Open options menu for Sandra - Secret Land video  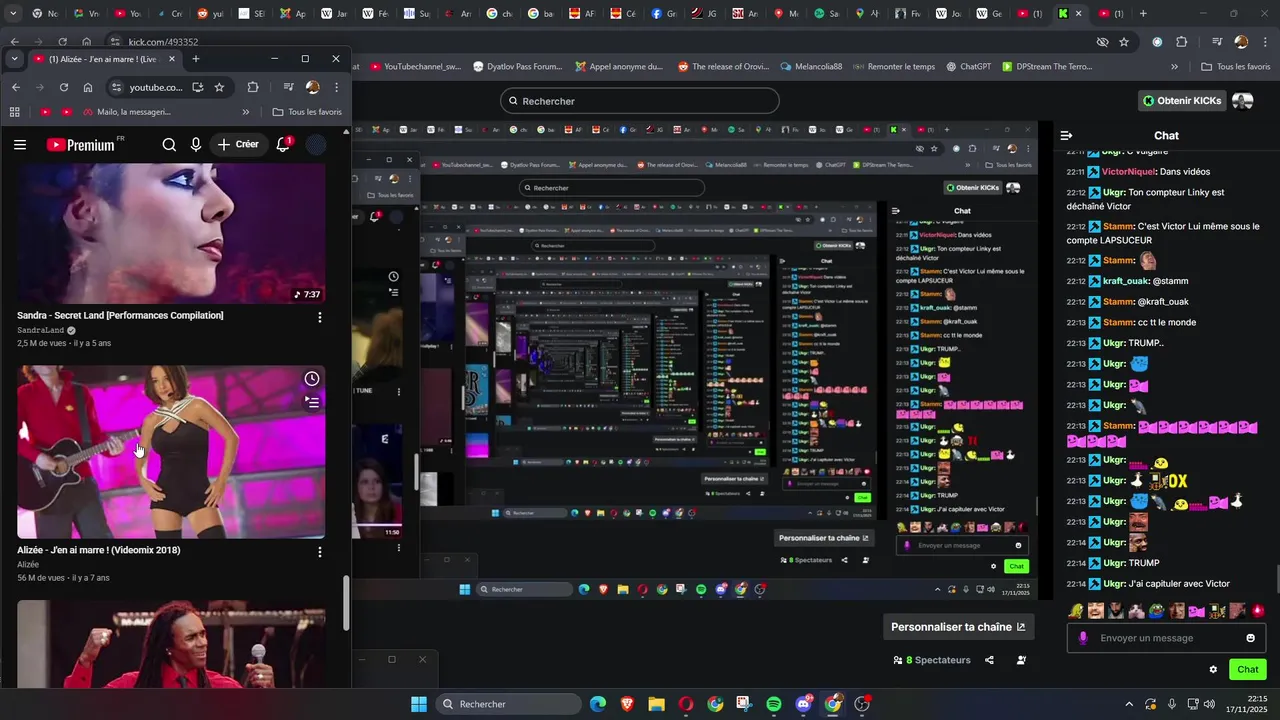pyautogui.click(x=320, y=317)
